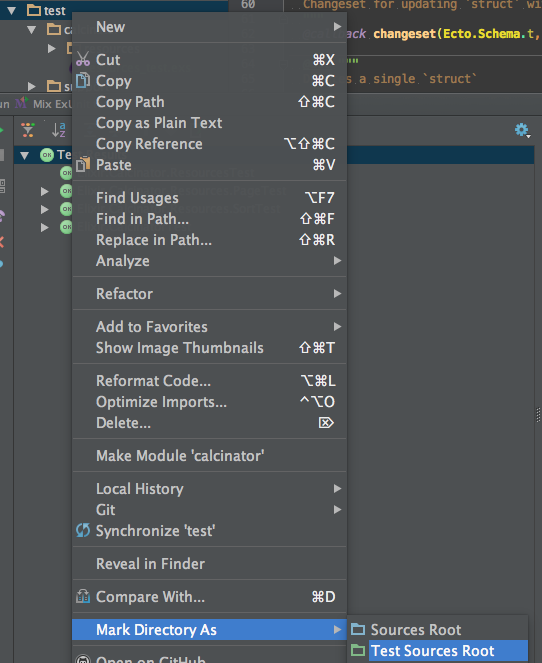Choose Copy from context menu
Viewport: 542px width, 663px height.
[x=209, y=81]
